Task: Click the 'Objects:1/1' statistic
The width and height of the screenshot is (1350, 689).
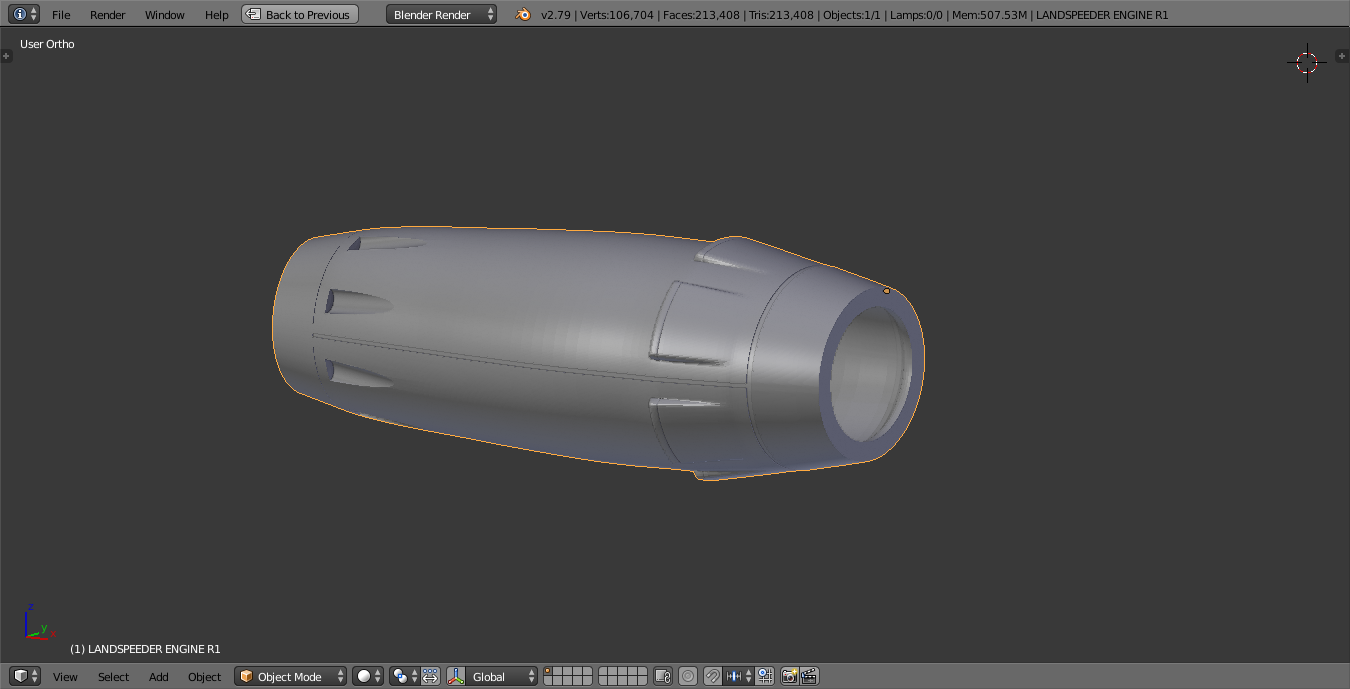Action: click(x=851, y=15)
